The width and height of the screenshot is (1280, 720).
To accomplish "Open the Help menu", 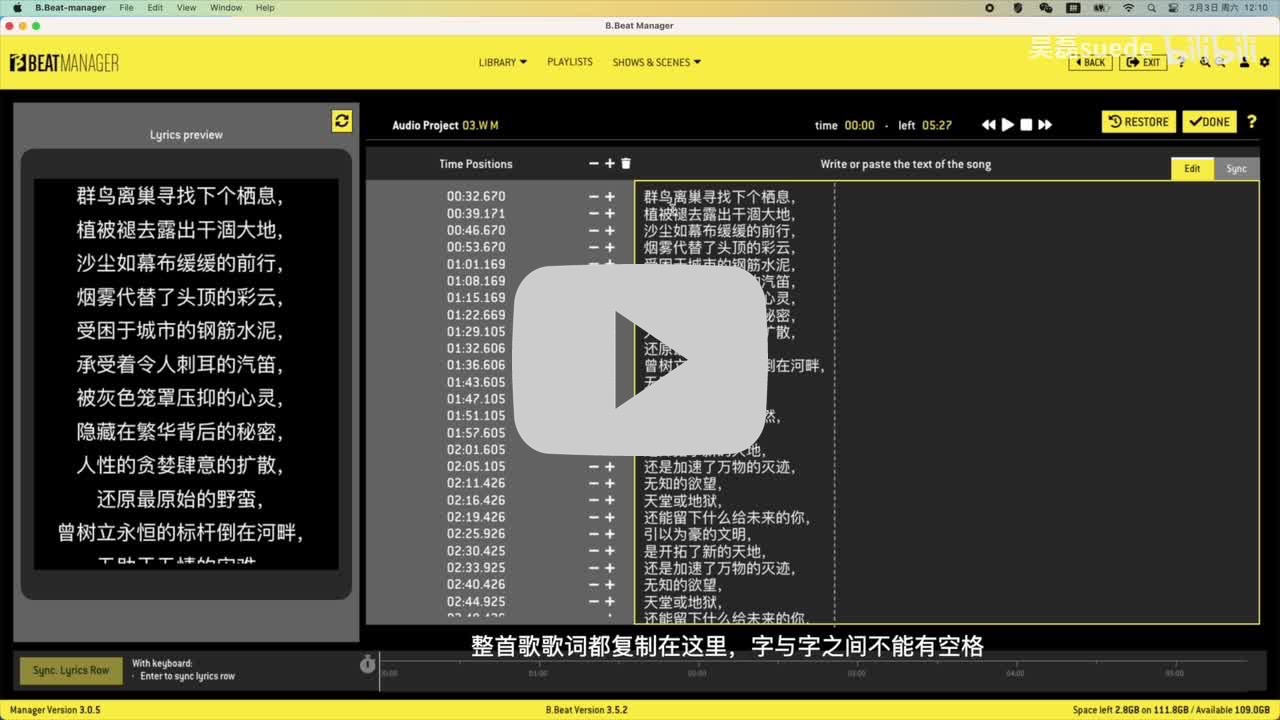I will point(265,7).
